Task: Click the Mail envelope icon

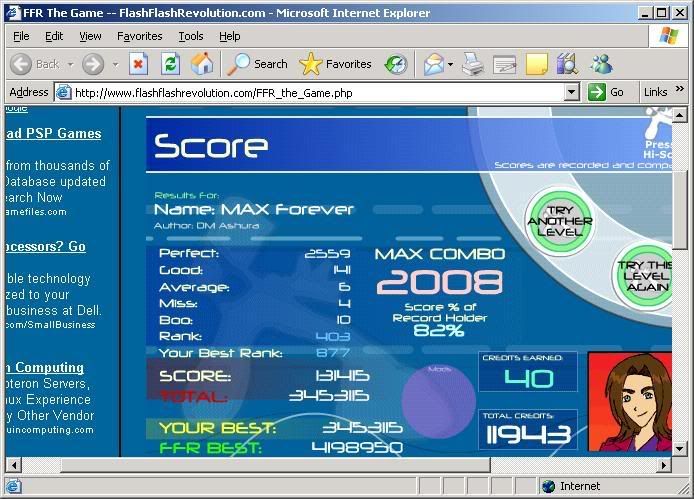Action: pos(433,64)
